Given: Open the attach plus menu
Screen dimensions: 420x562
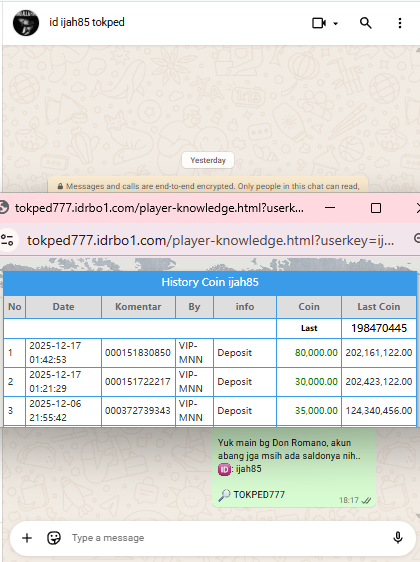Looking at the screenshot, I should 27,538.
